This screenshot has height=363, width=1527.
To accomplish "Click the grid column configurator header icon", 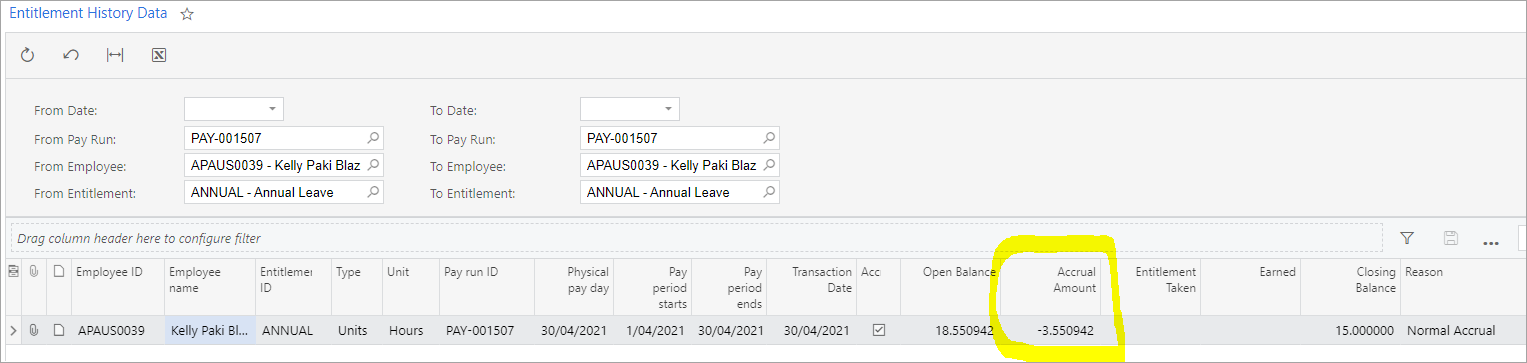I will pos(12,272).
